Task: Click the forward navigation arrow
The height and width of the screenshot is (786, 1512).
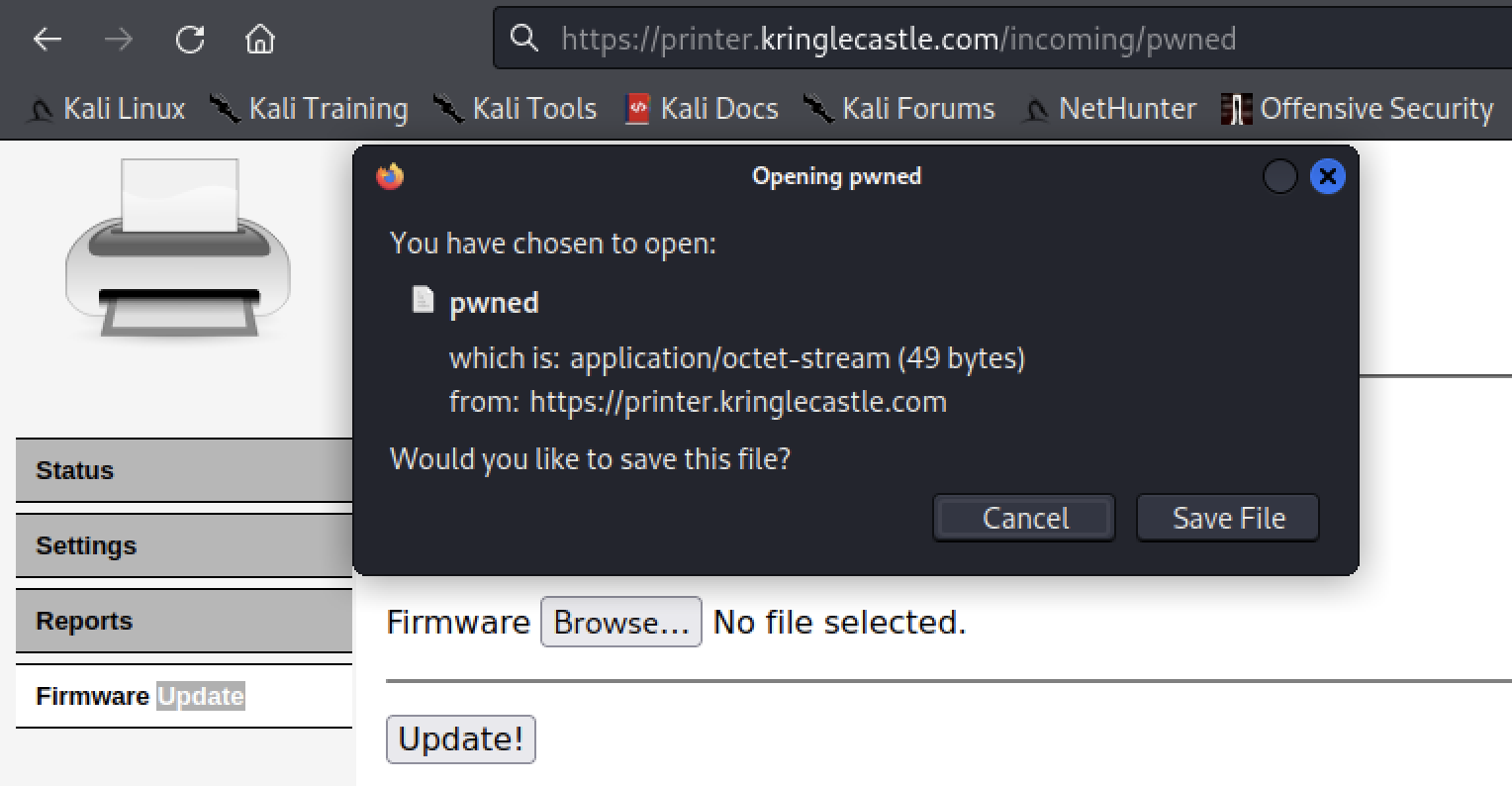Action: click(119, 39)
